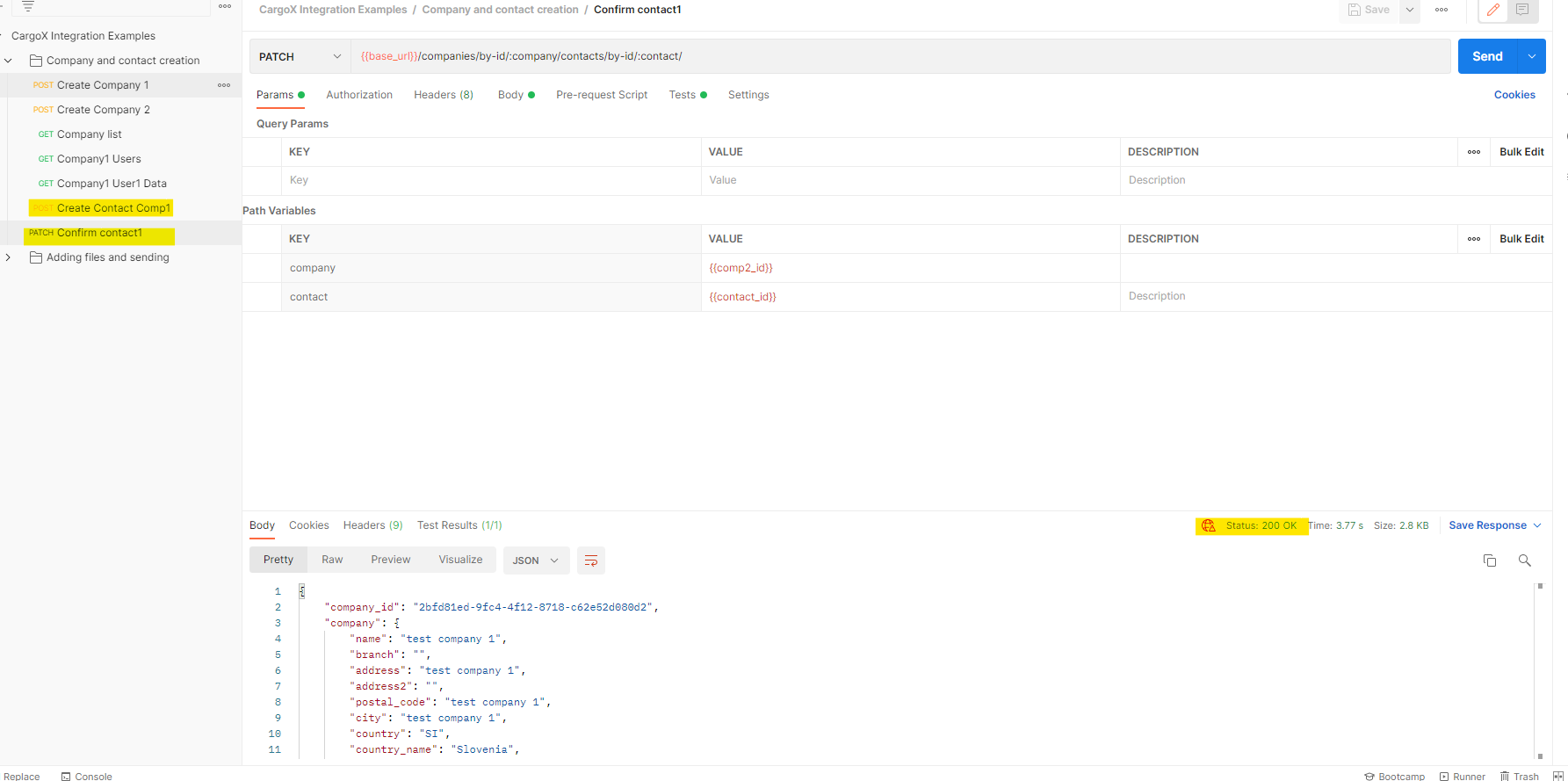This screenshot has height=781, width=1568.
Task: Open Save Response dropdown
Action: tap(1495, 525)
